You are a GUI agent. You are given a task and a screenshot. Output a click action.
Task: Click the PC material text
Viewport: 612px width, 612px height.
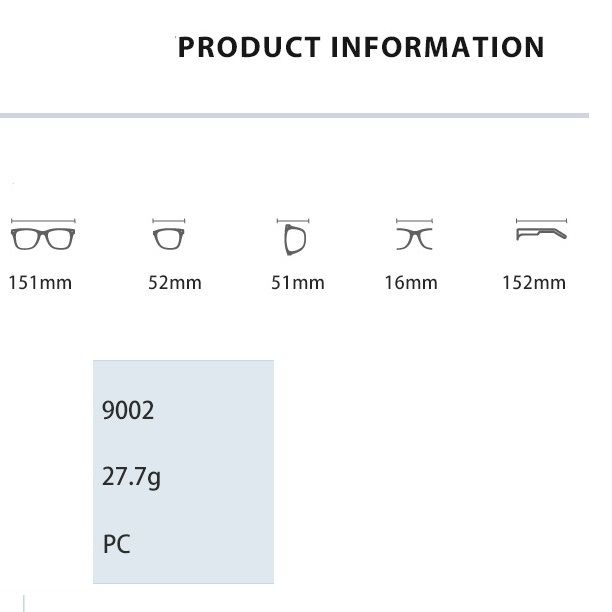(x=116, y=545)
